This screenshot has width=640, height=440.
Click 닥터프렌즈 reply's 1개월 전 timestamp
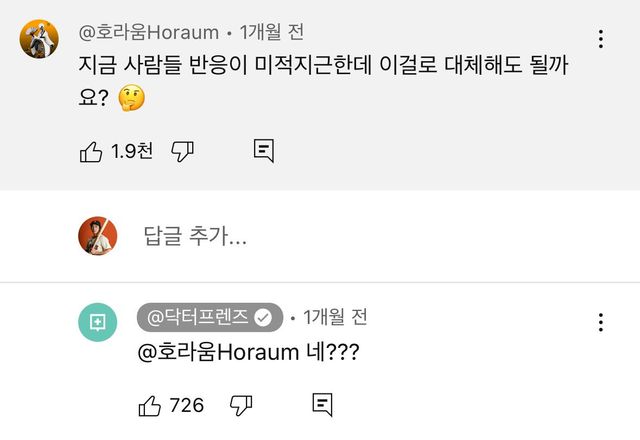point(335,317)
